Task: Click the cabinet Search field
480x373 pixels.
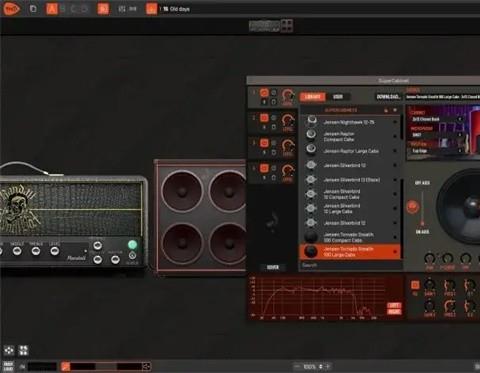Action: 350,265
